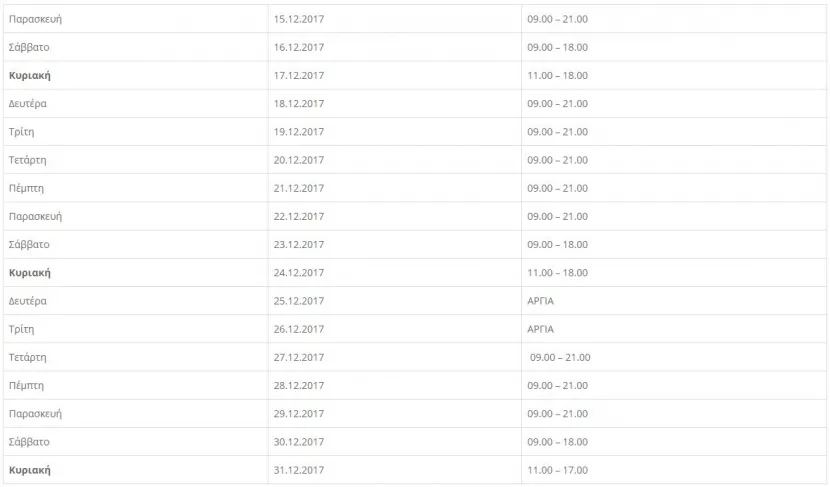Click the 22.12.2017 date cell
The height and width of the screenshot is (487, 830).
pos(395,216)
